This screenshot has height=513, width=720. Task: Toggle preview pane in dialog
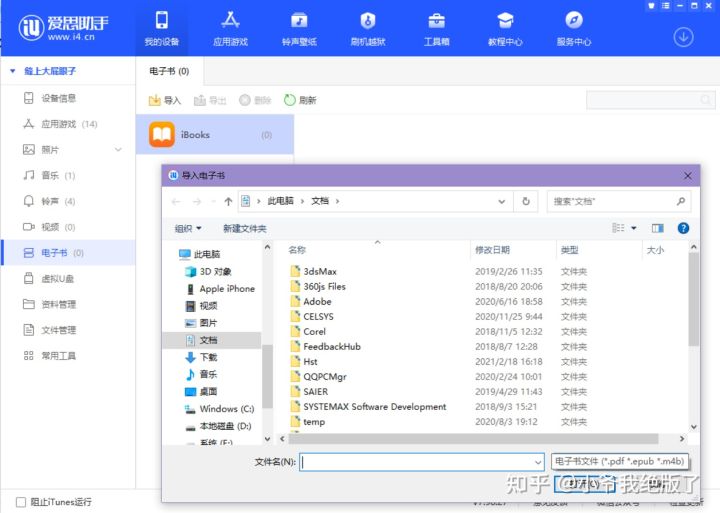(x=658, y=228)
